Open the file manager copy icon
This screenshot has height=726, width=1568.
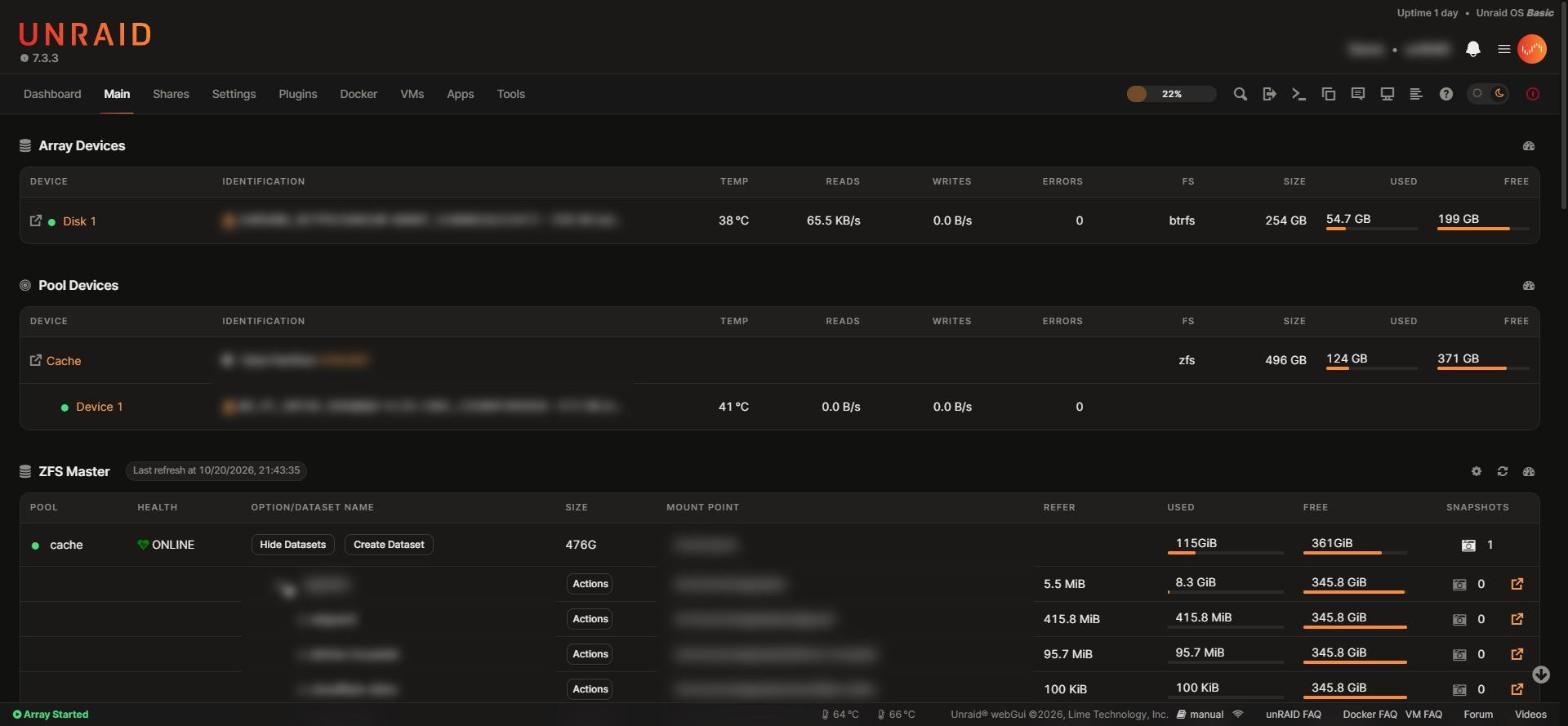click(x=1328, y=94)
